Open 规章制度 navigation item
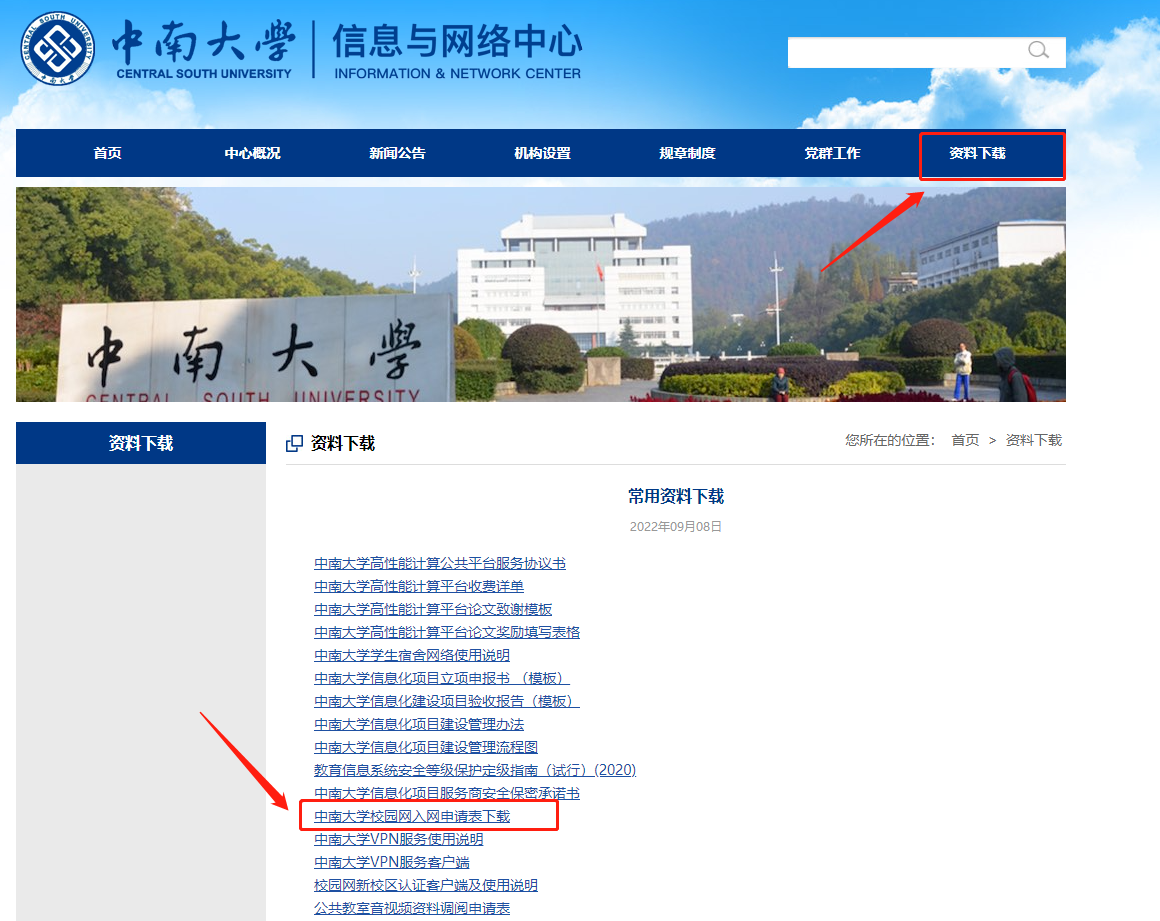 687,153
